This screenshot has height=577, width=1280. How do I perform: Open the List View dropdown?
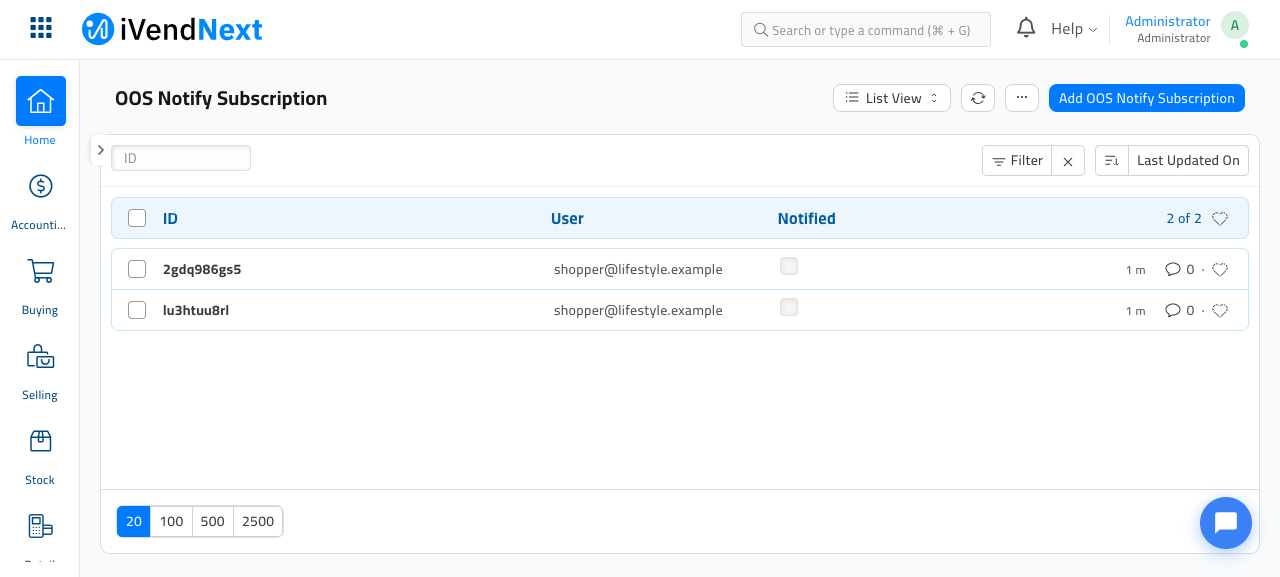click(892, 98)
